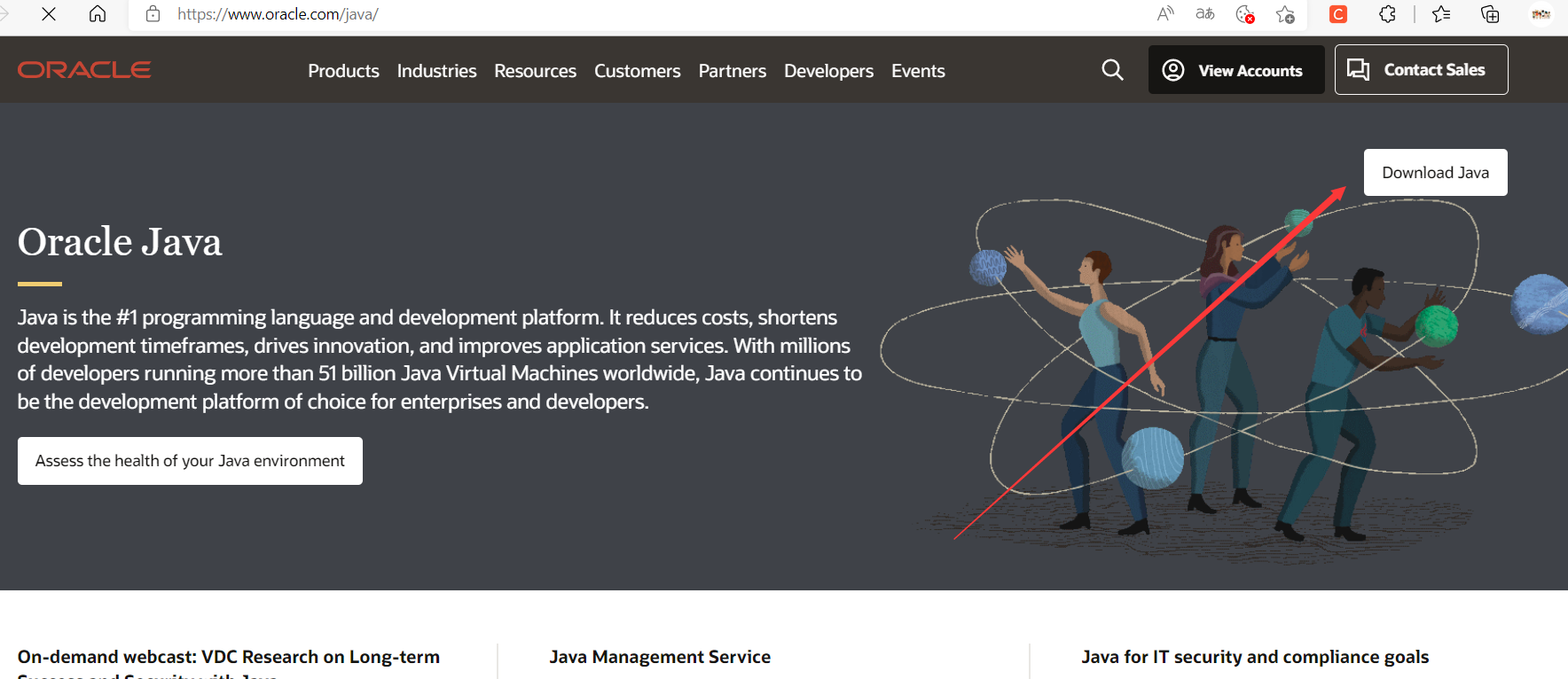Open the Industries menu
Viewport: 1568px width, 679px height.
point(436,71)
